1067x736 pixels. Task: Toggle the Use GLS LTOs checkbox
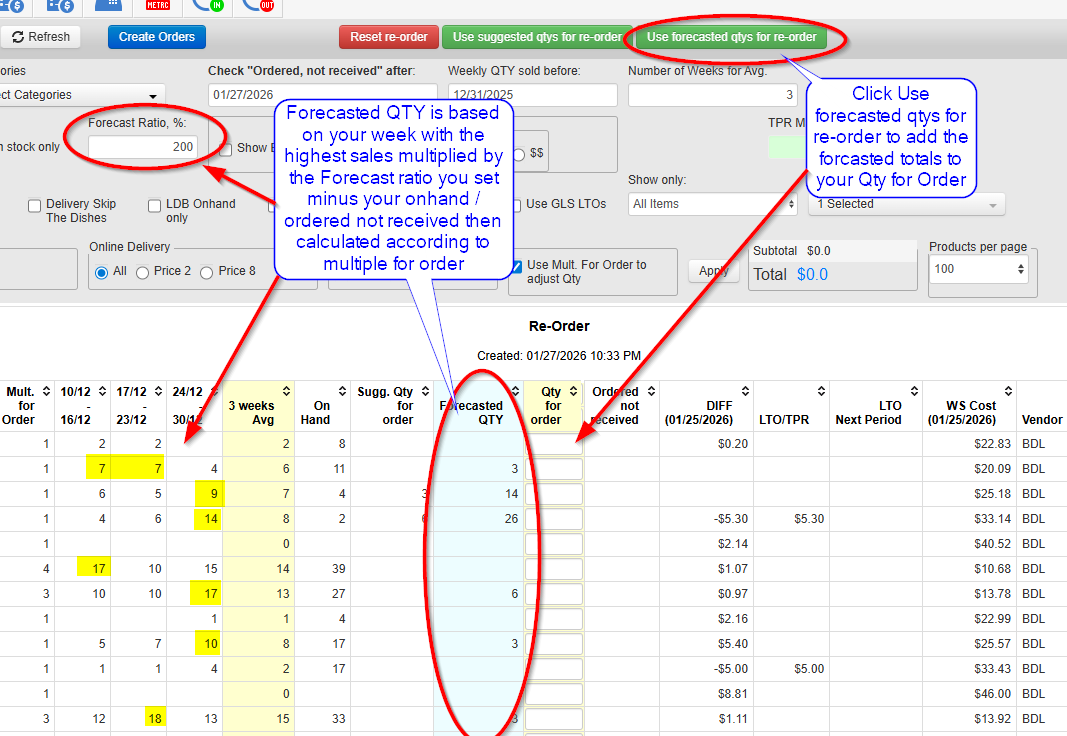pos(516,205)
